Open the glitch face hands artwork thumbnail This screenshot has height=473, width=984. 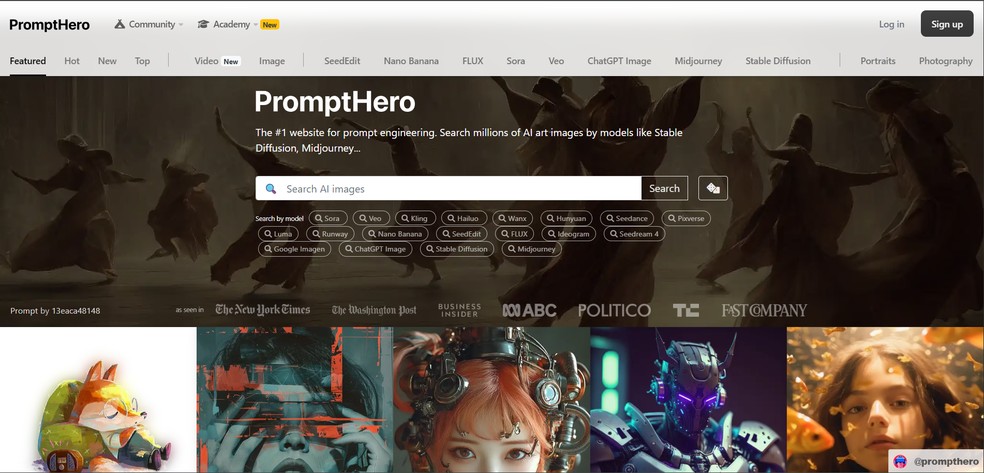click(x=295, y=400)
